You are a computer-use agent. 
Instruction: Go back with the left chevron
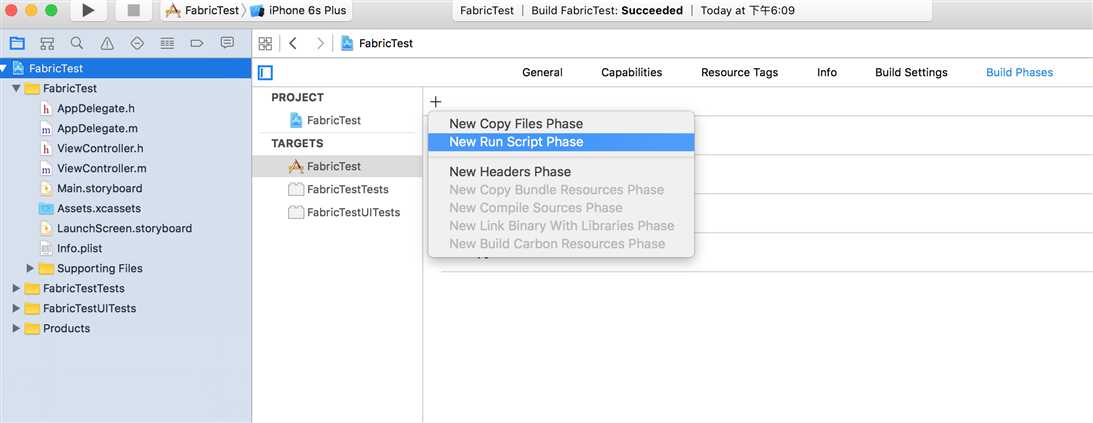coord(293,43)
